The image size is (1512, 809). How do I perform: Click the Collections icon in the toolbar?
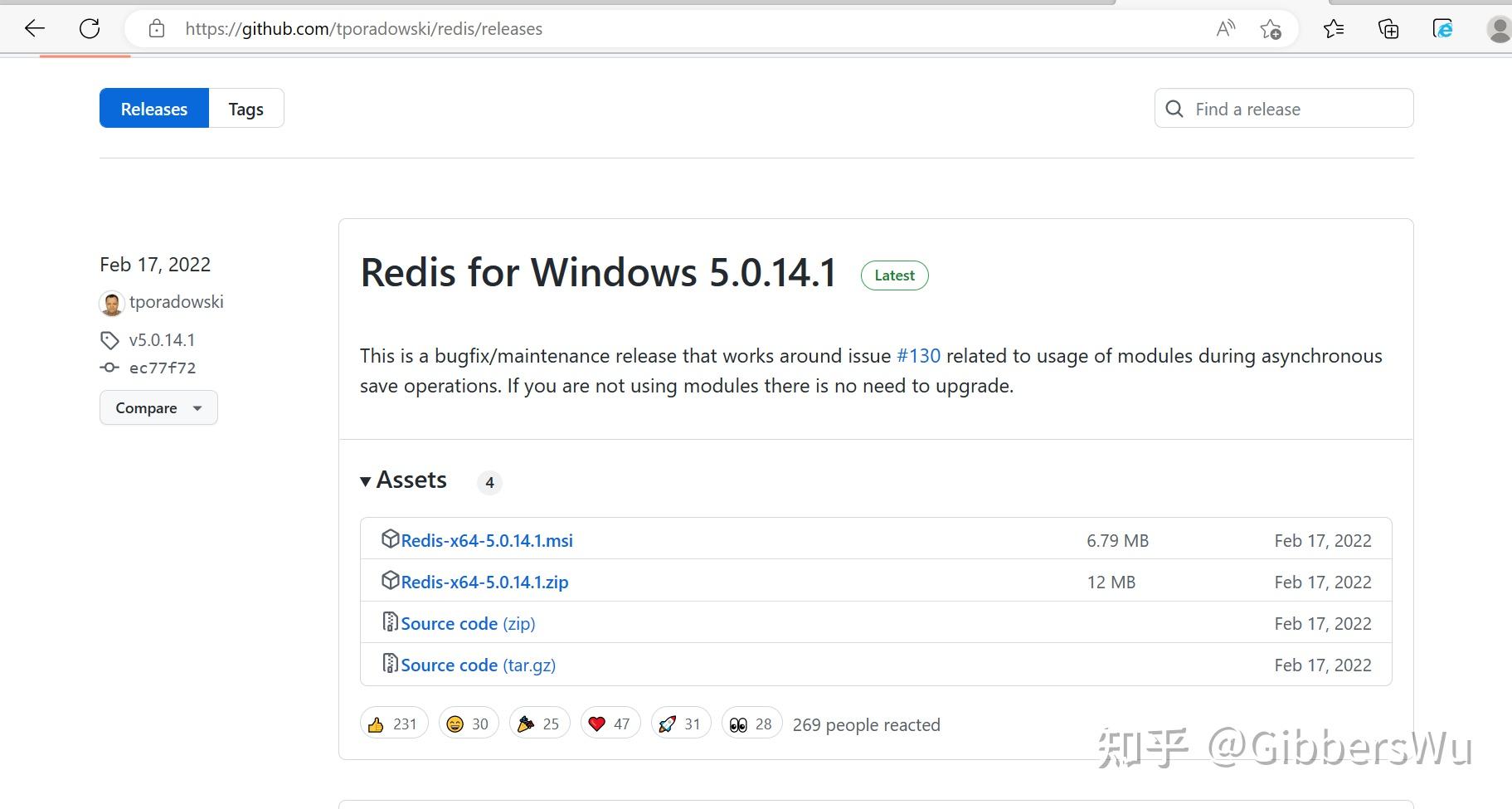tap(1388, 28)
